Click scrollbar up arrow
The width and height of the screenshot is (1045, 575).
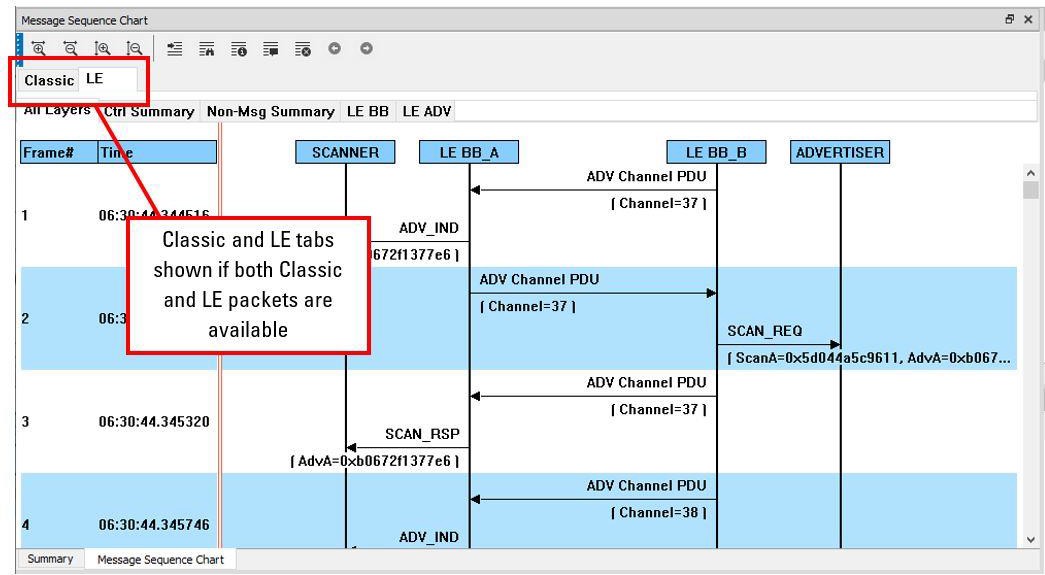click(x=1030, y=173)
